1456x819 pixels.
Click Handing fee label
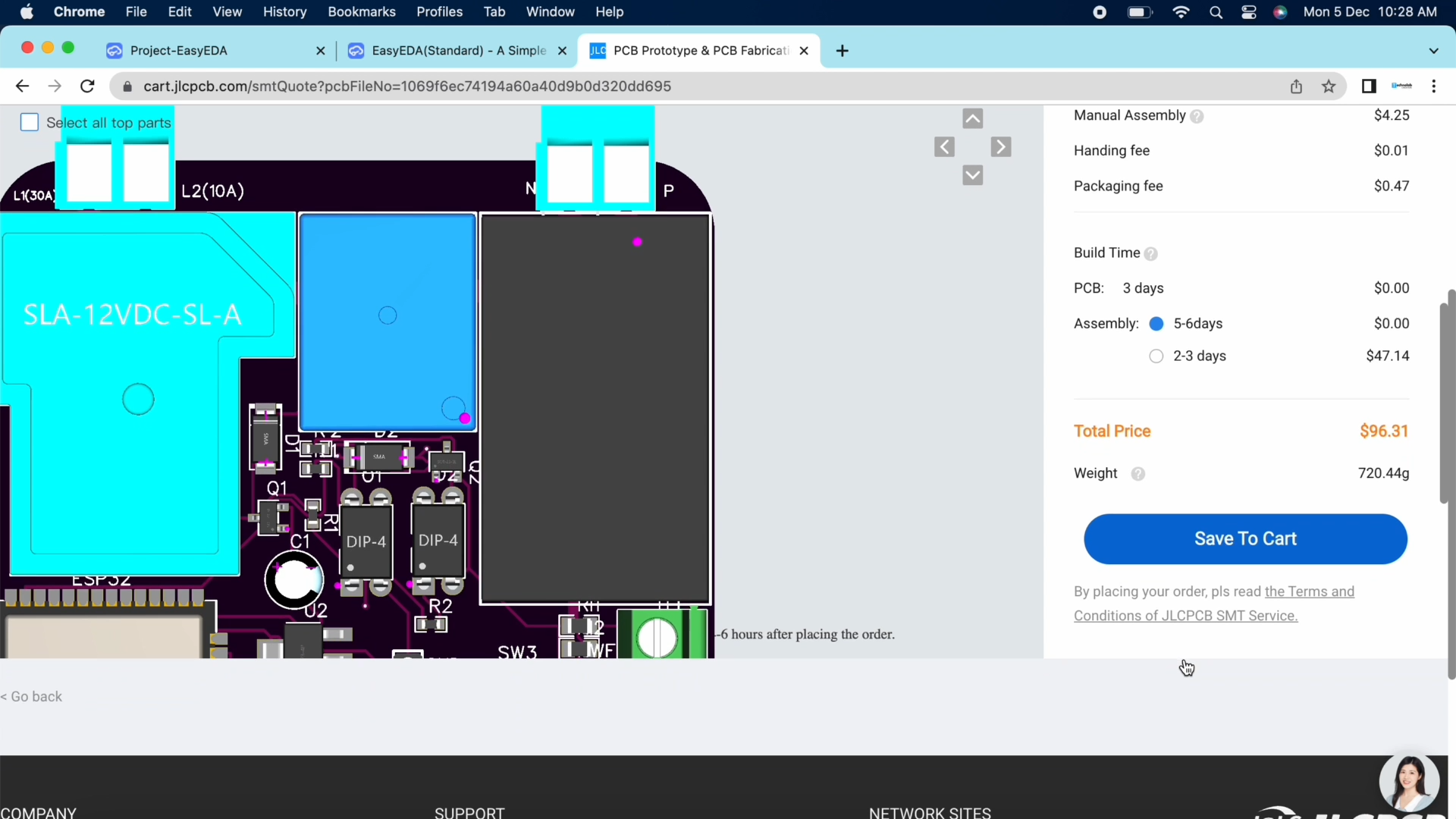click(x=1112, y=151)
